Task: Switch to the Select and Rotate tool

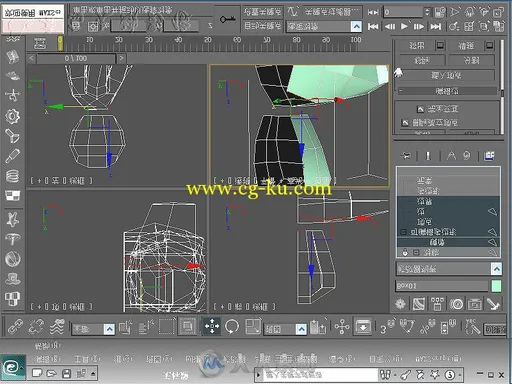Action: click(x=232, y=327)
